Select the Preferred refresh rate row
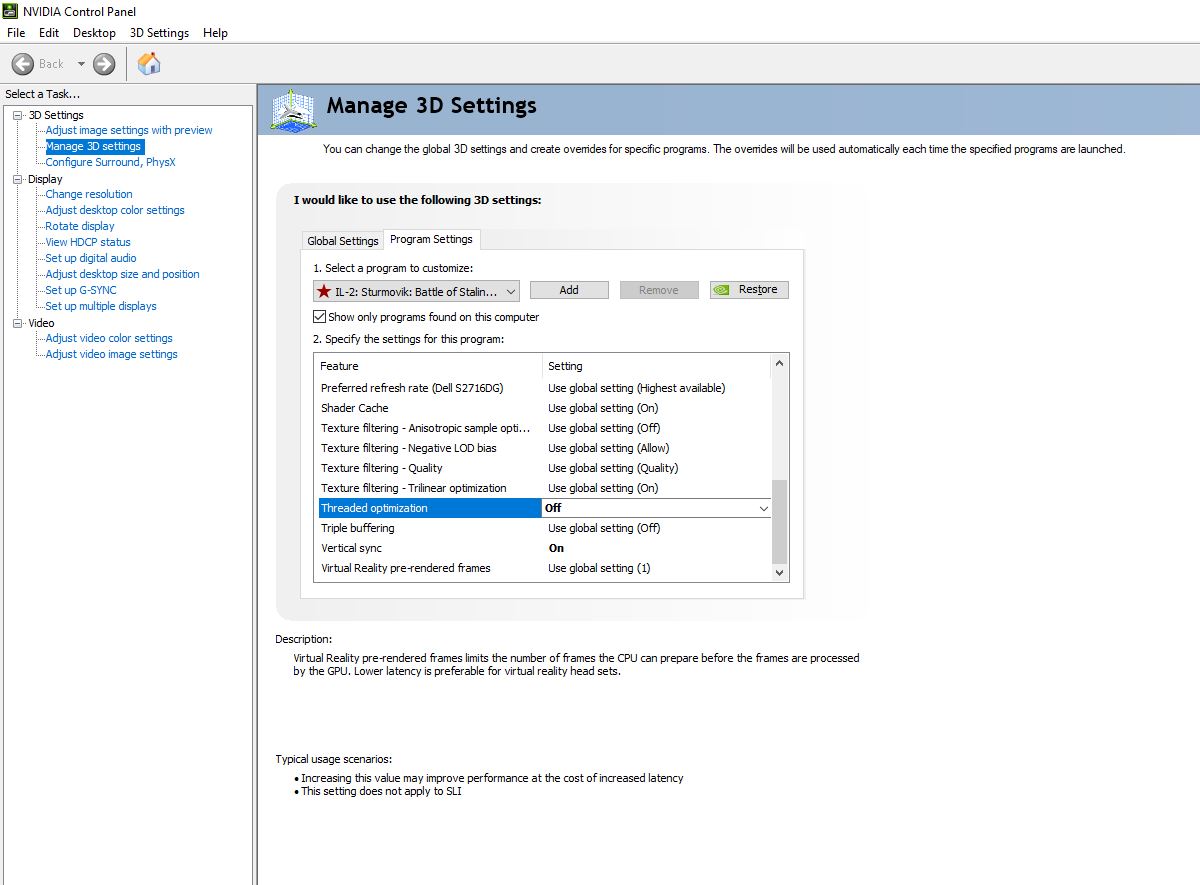This screenshot has width=1200, height=885. tap(543, 388)
